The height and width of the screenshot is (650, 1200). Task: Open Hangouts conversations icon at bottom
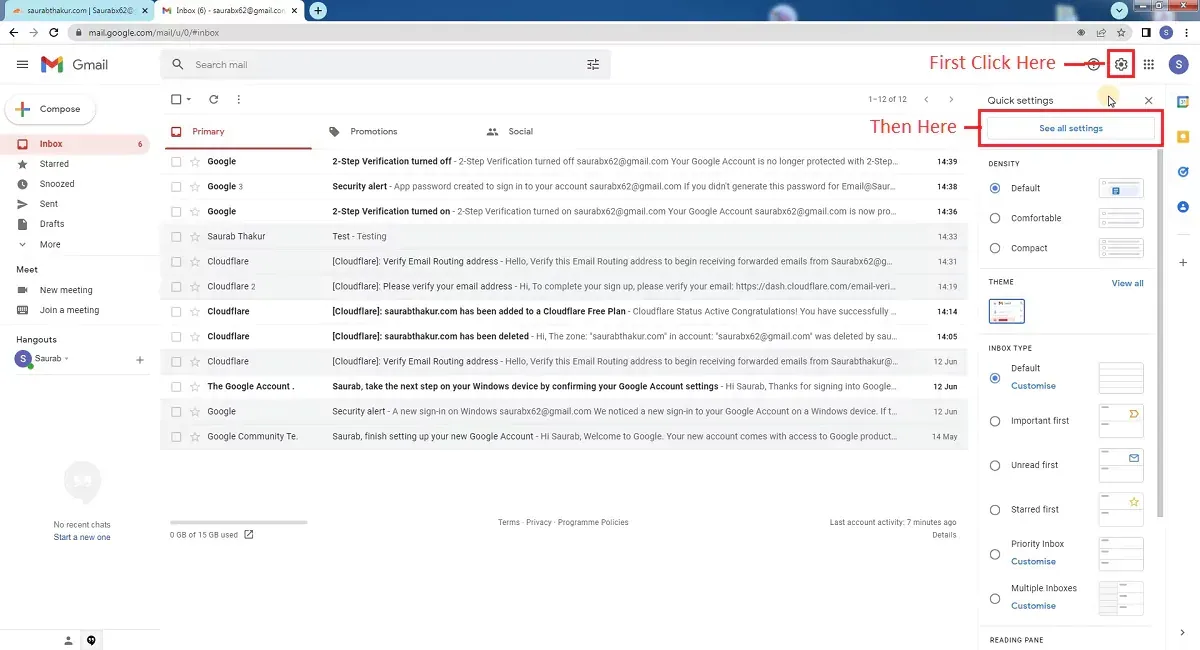point(91,640)
